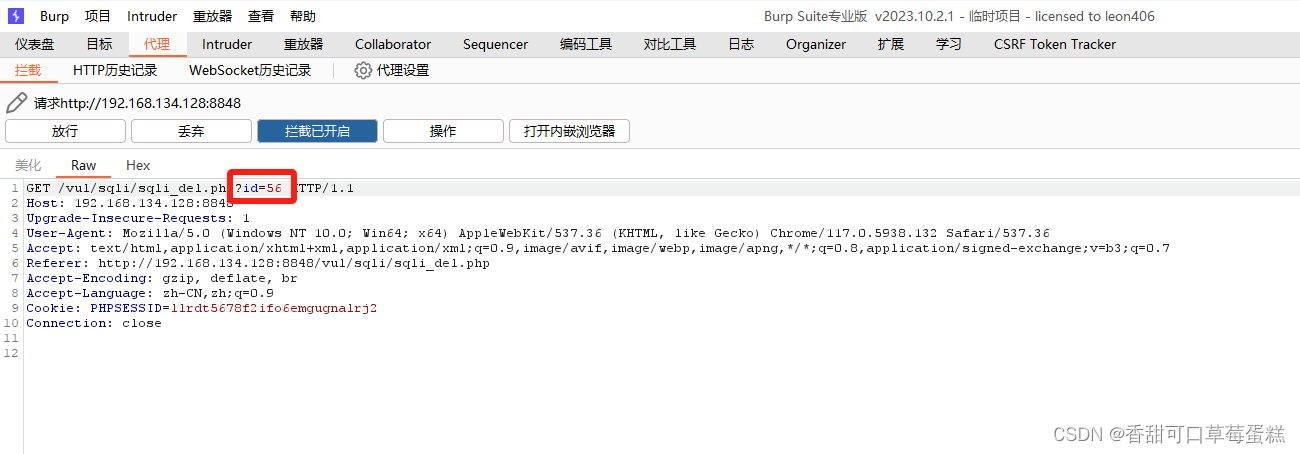
Task: Open the 项目 menu
Action: coord(98,16)
